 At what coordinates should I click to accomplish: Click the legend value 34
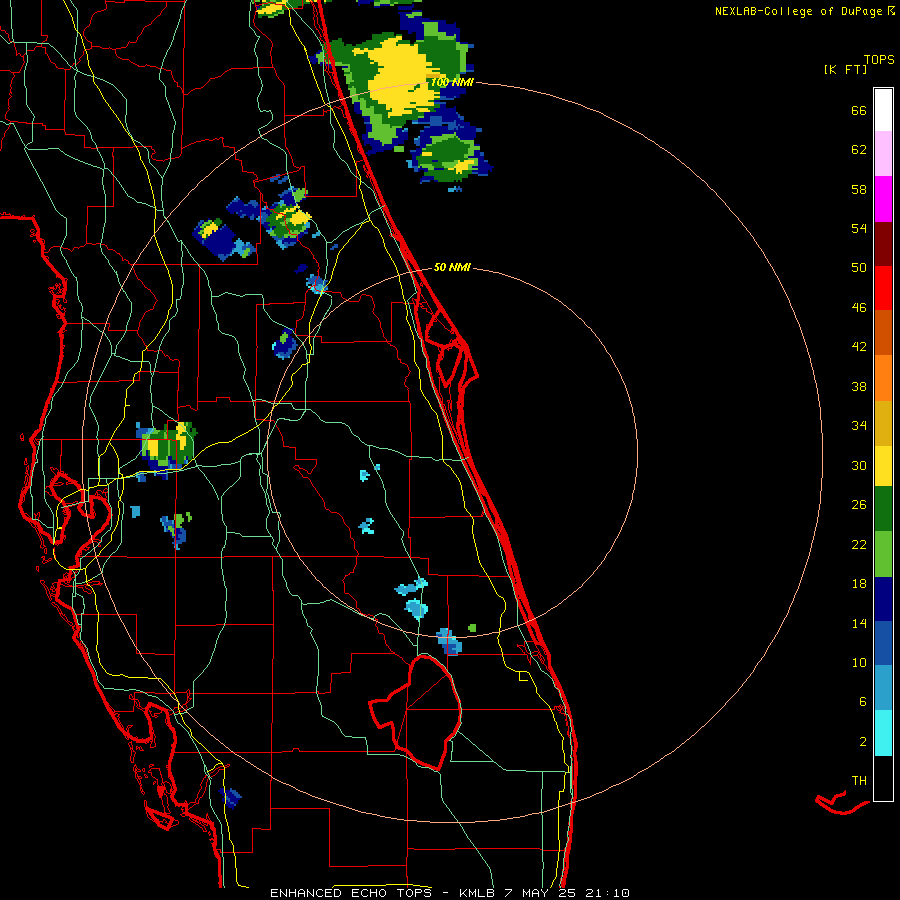859,425
